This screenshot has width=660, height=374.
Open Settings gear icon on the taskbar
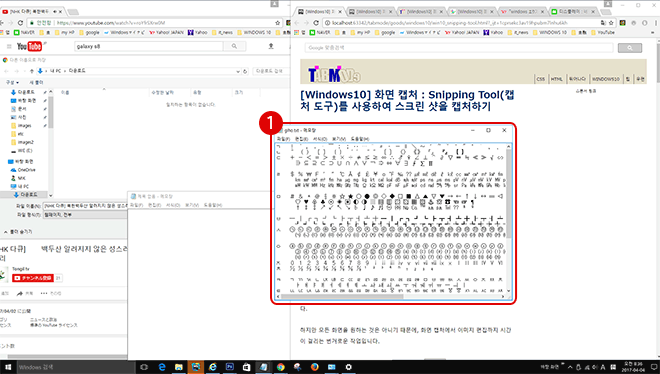349,367
